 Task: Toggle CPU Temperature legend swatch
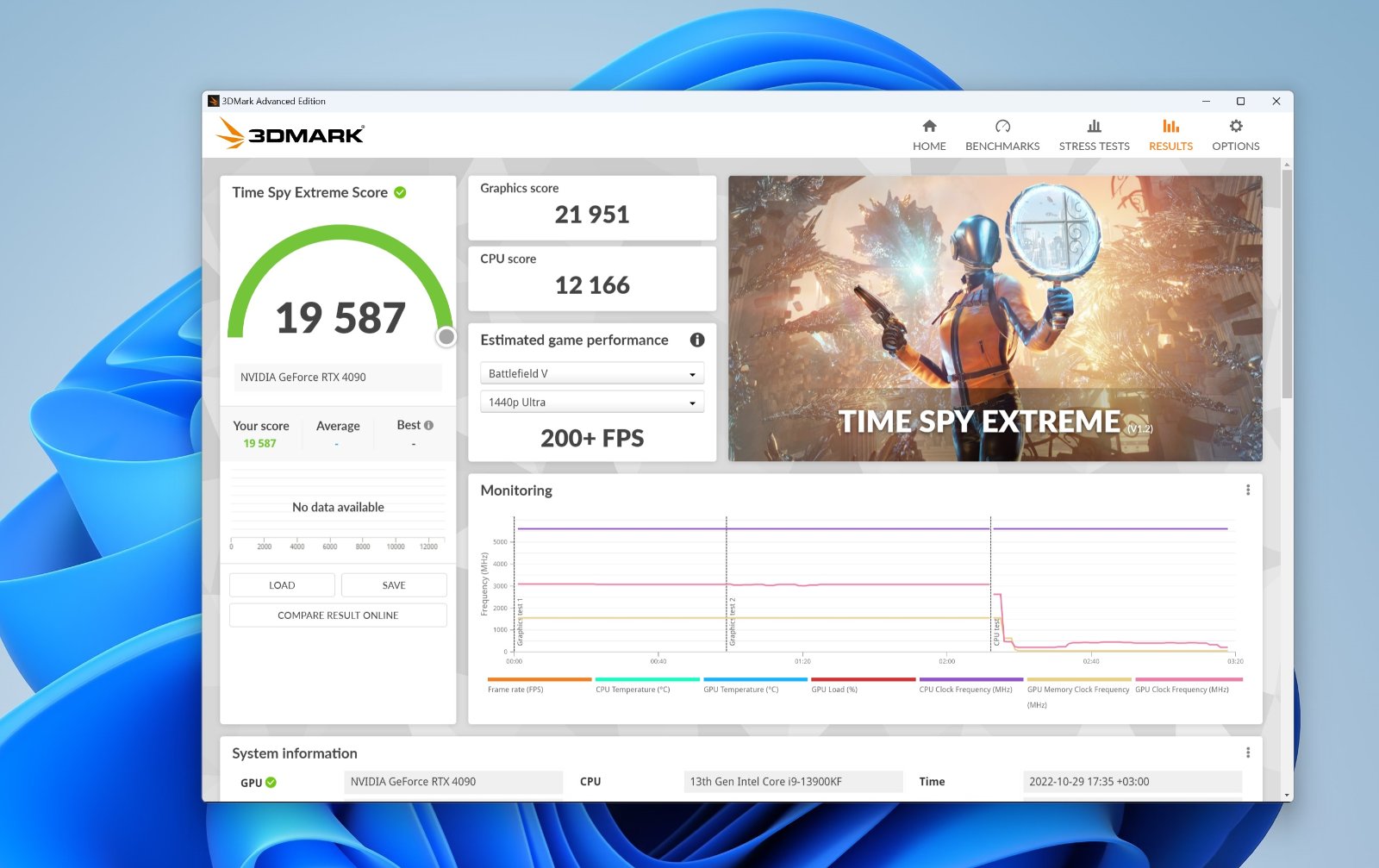pos(647,679)
